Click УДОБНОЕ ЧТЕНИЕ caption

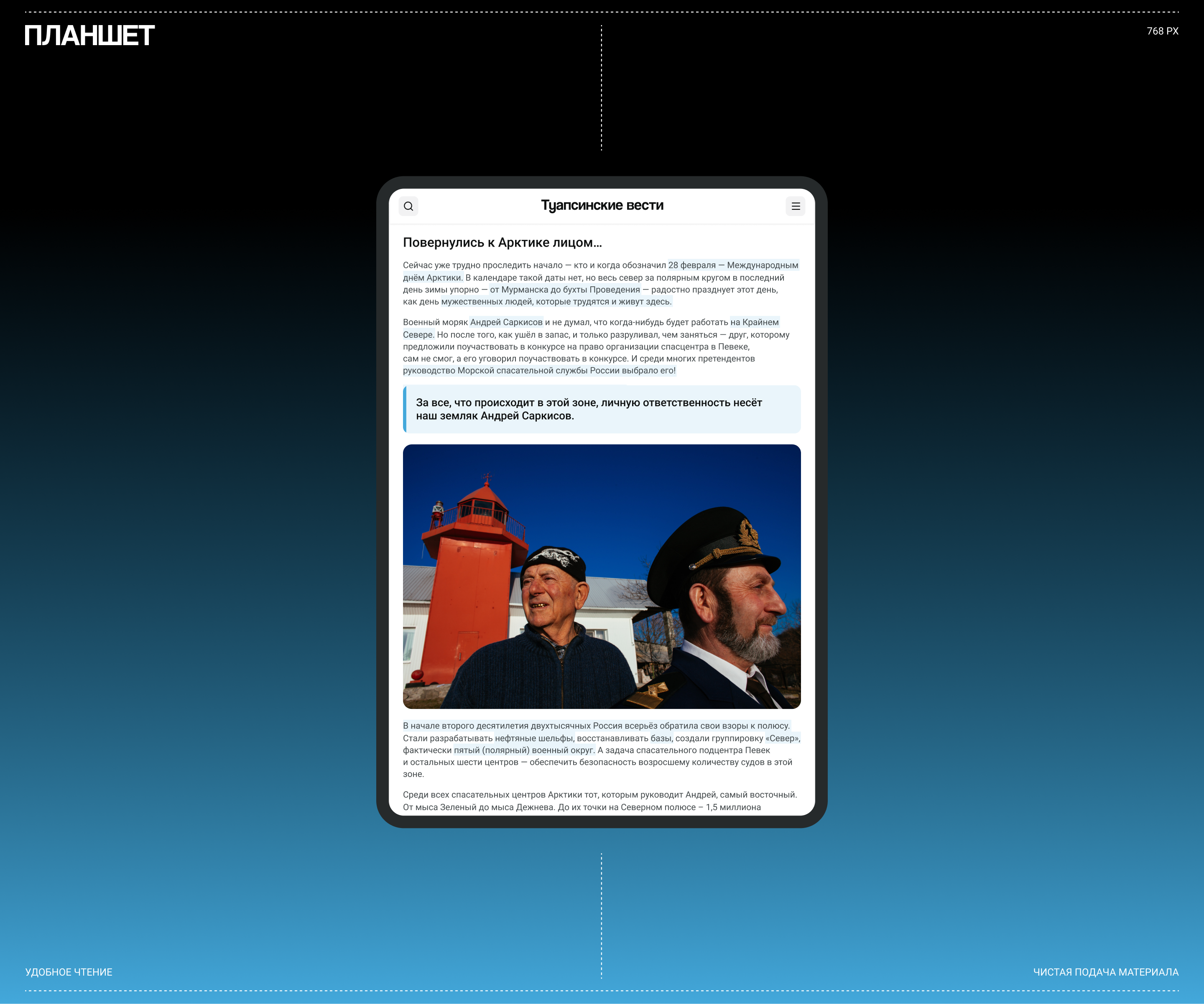[x=69, y=972]
